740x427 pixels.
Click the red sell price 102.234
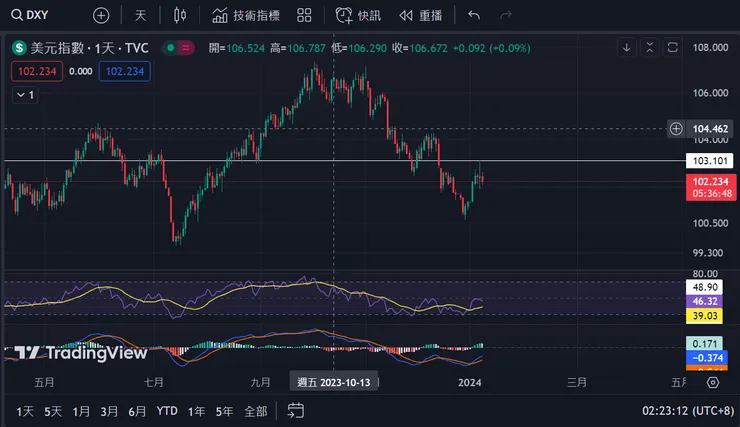tap(37, 71)
